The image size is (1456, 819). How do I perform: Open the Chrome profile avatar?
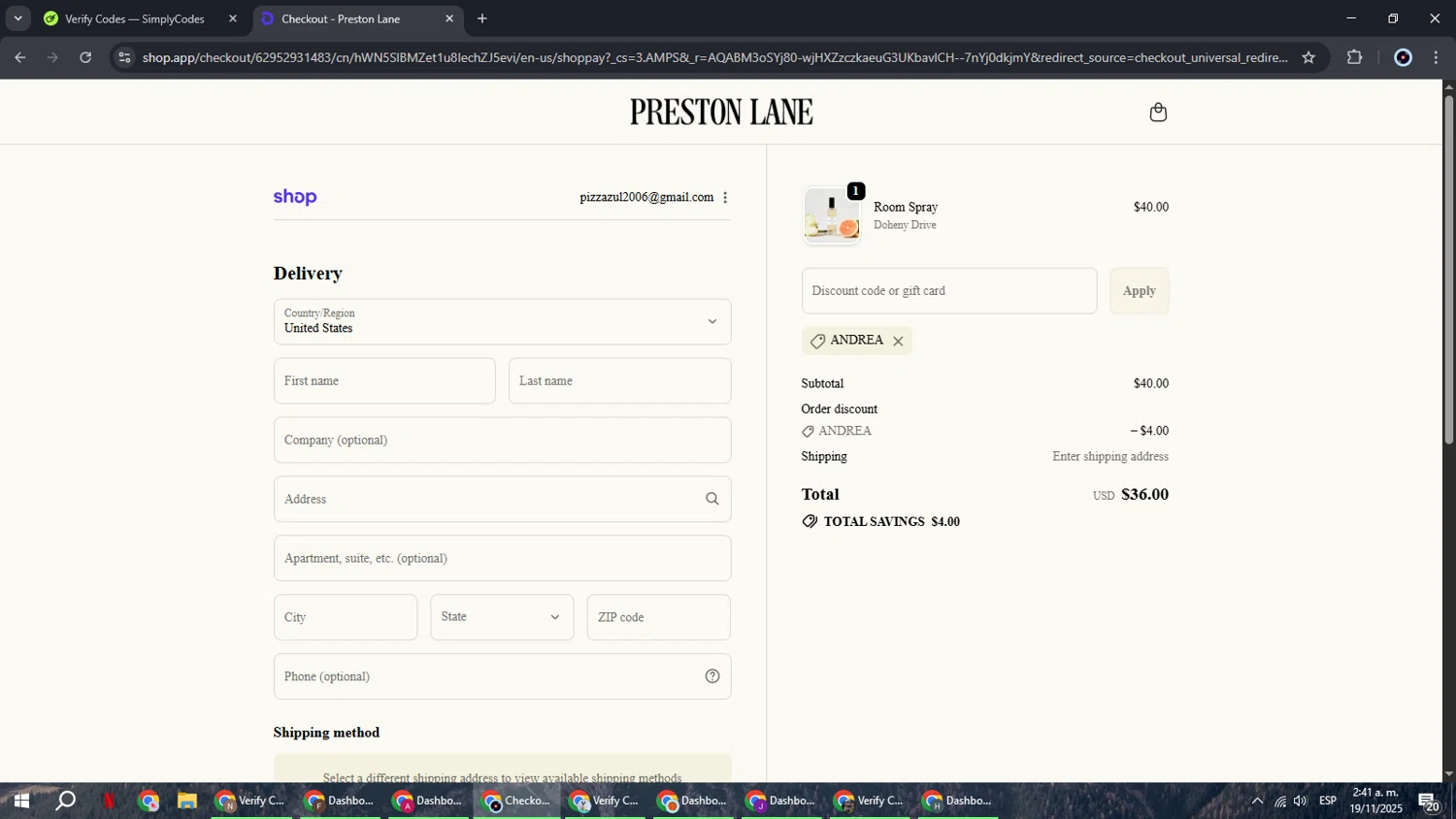pyautogui.click(x=1403, y=57)
